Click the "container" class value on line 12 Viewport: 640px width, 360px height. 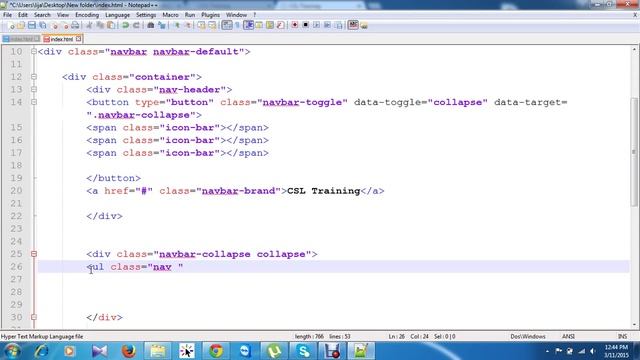point(162,77)
